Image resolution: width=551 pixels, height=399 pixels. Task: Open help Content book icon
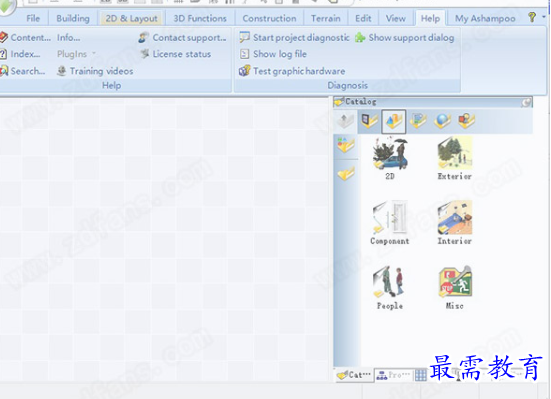click(4, 37)
